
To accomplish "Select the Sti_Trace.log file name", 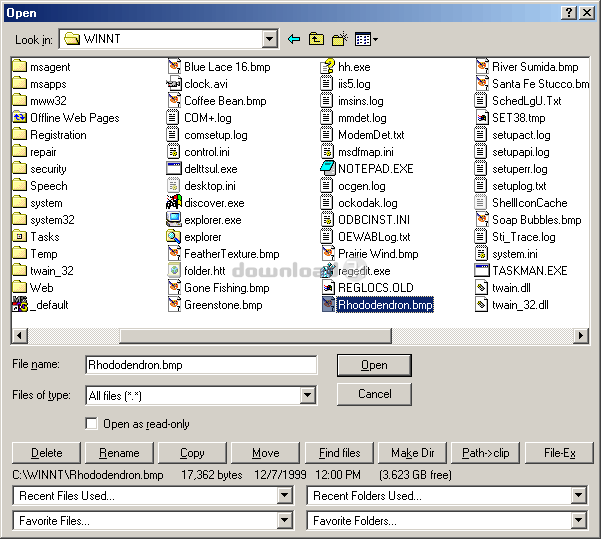I will tap(524, 237).
